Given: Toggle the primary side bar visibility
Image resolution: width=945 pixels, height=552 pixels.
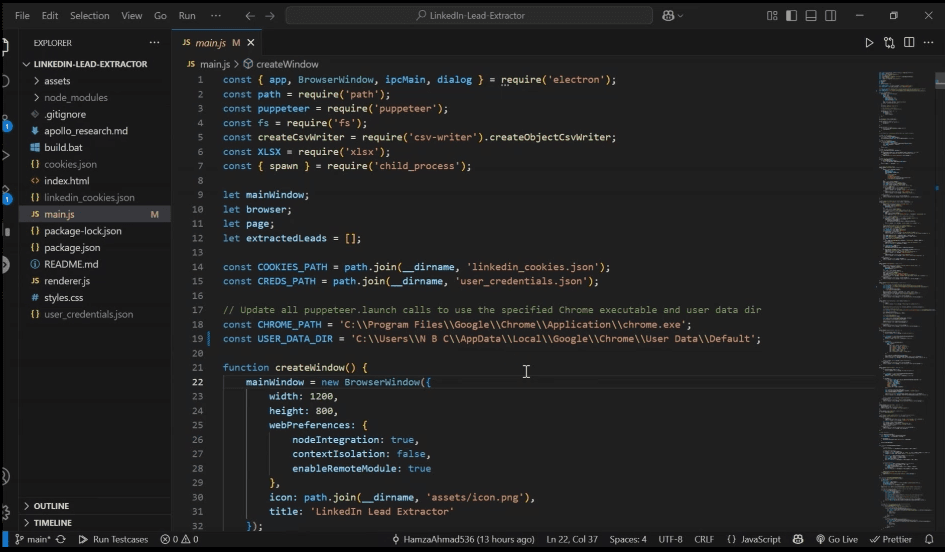Looking at the screenshot, I should coord(792,16).
